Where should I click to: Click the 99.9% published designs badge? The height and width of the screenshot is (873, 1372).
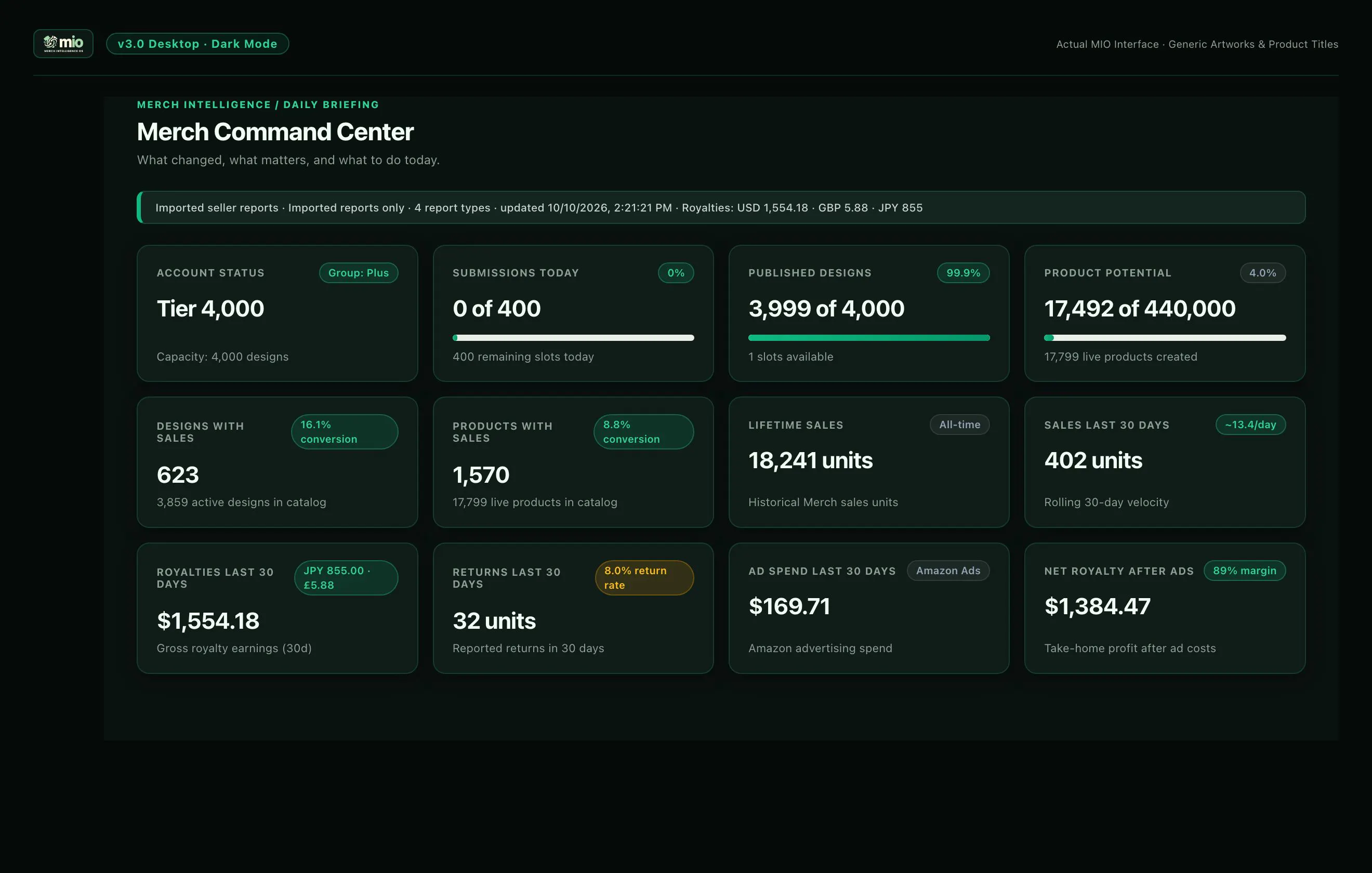coord(963,273)
